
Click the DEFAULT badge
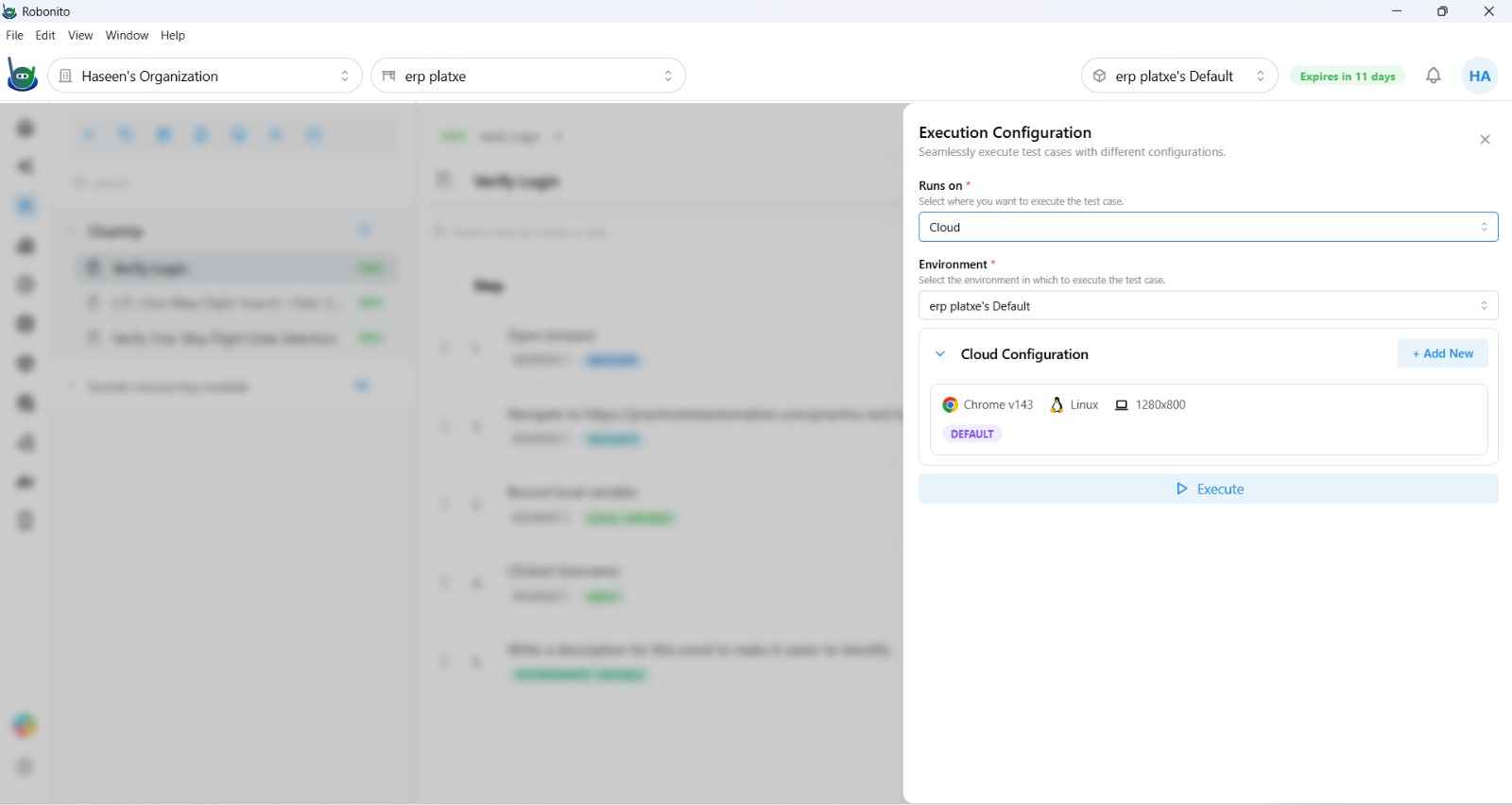(x=971, y=434)
